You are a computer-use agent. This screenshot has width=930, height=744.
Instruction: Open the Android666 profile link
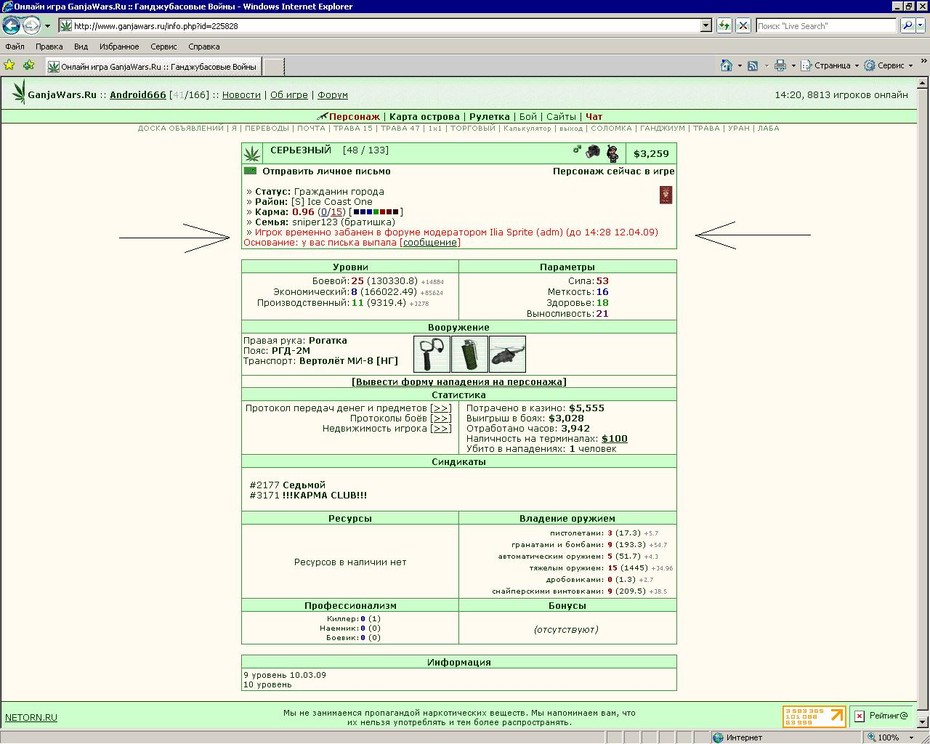point(138,95)
